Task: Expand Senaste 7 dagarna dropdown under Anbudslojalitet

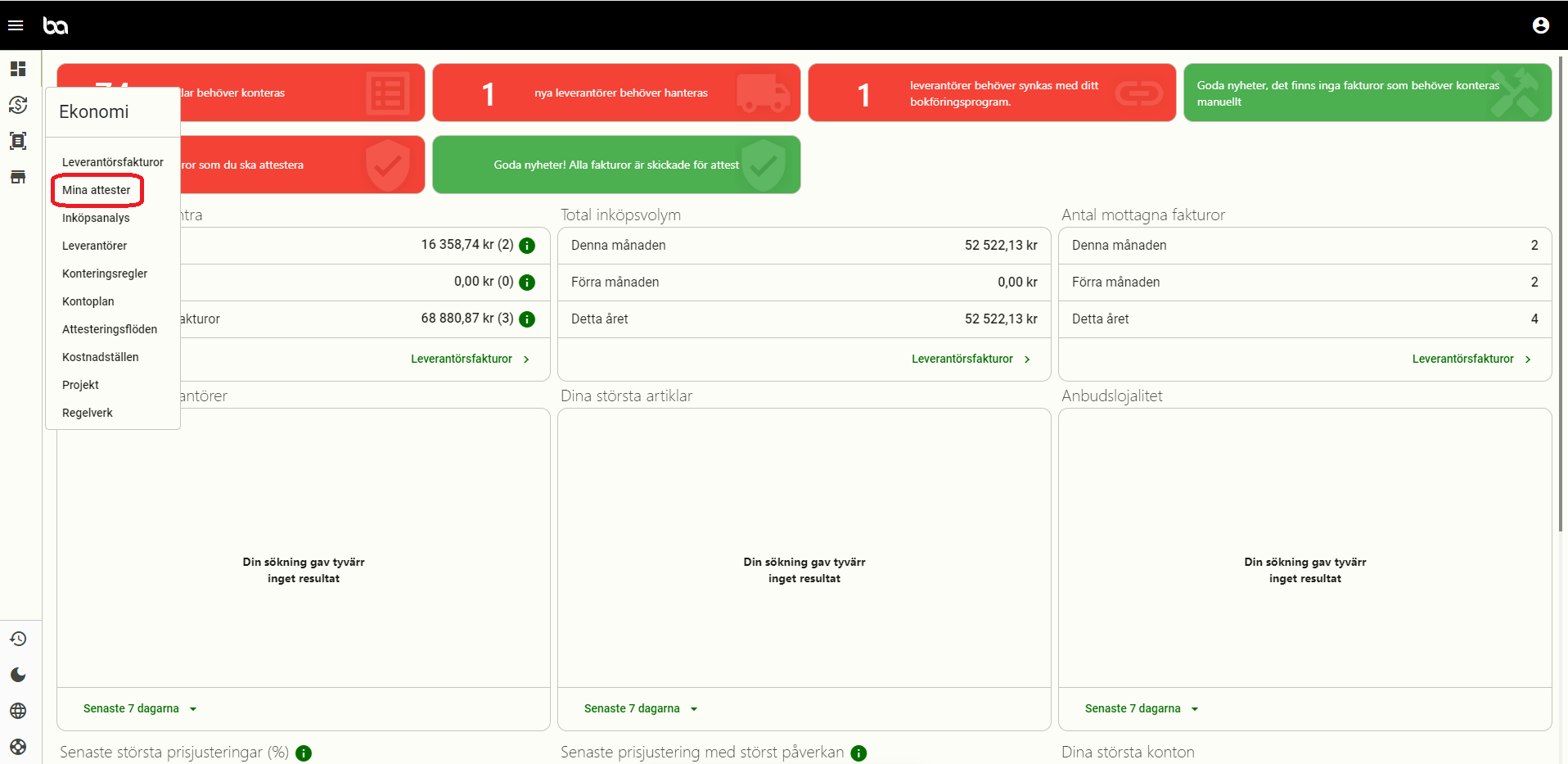Action: coord(1142,709)
